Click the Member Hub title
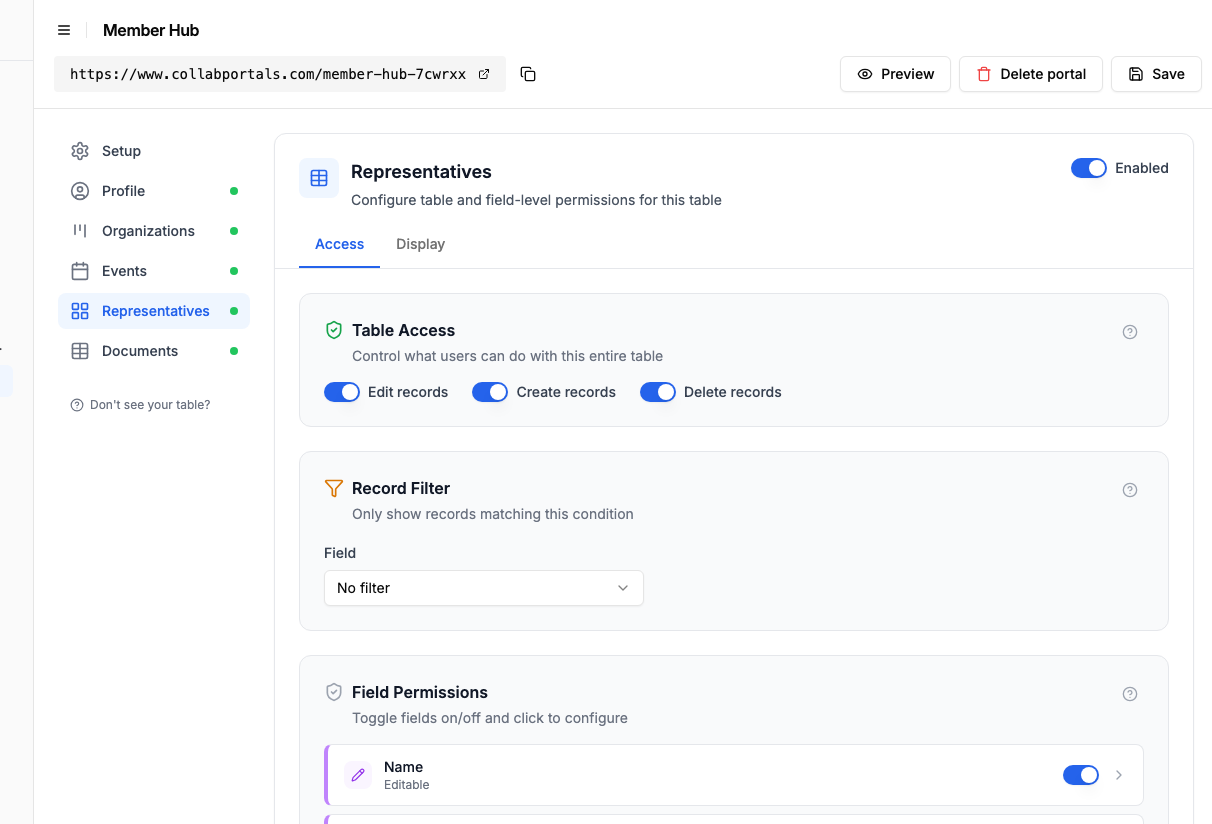This screenshot has width=1212, height=824. (151, 30)
